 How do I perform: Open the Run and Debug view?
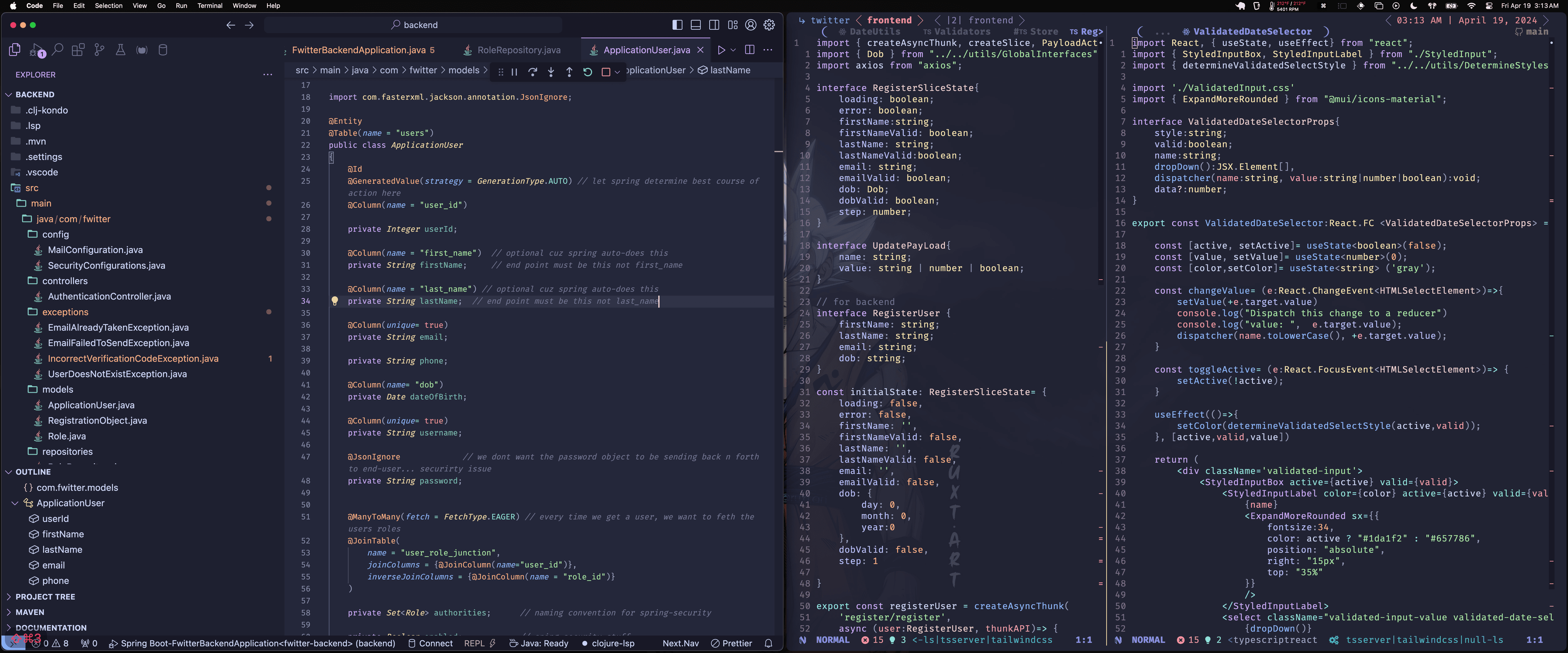[x=37, y=51]
